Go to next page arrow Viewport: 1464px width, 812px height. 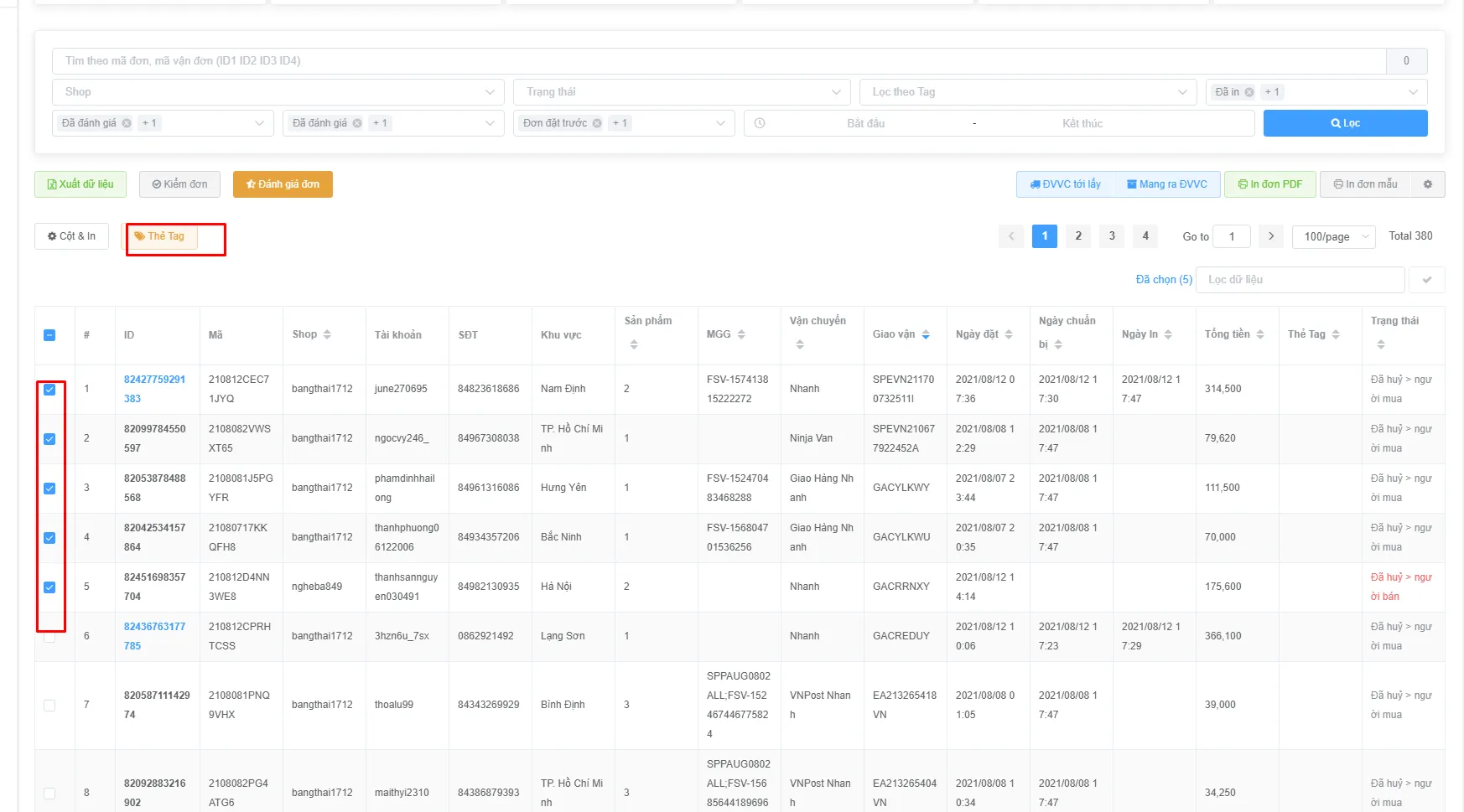point(1271,236)
